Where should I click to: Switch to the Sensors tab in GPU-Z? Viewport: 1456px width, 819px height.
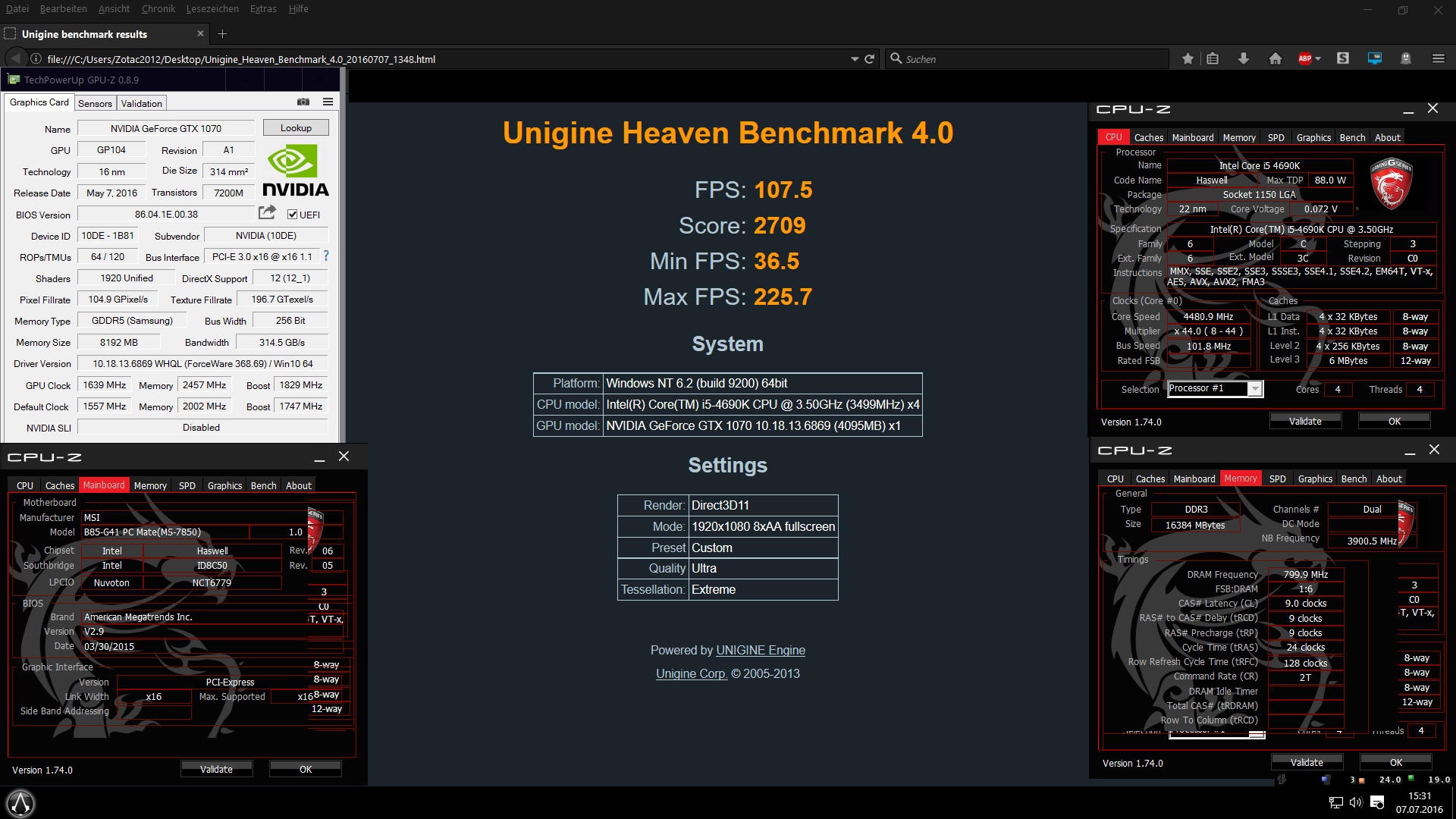pyautogui.click(x=95, y=104)
